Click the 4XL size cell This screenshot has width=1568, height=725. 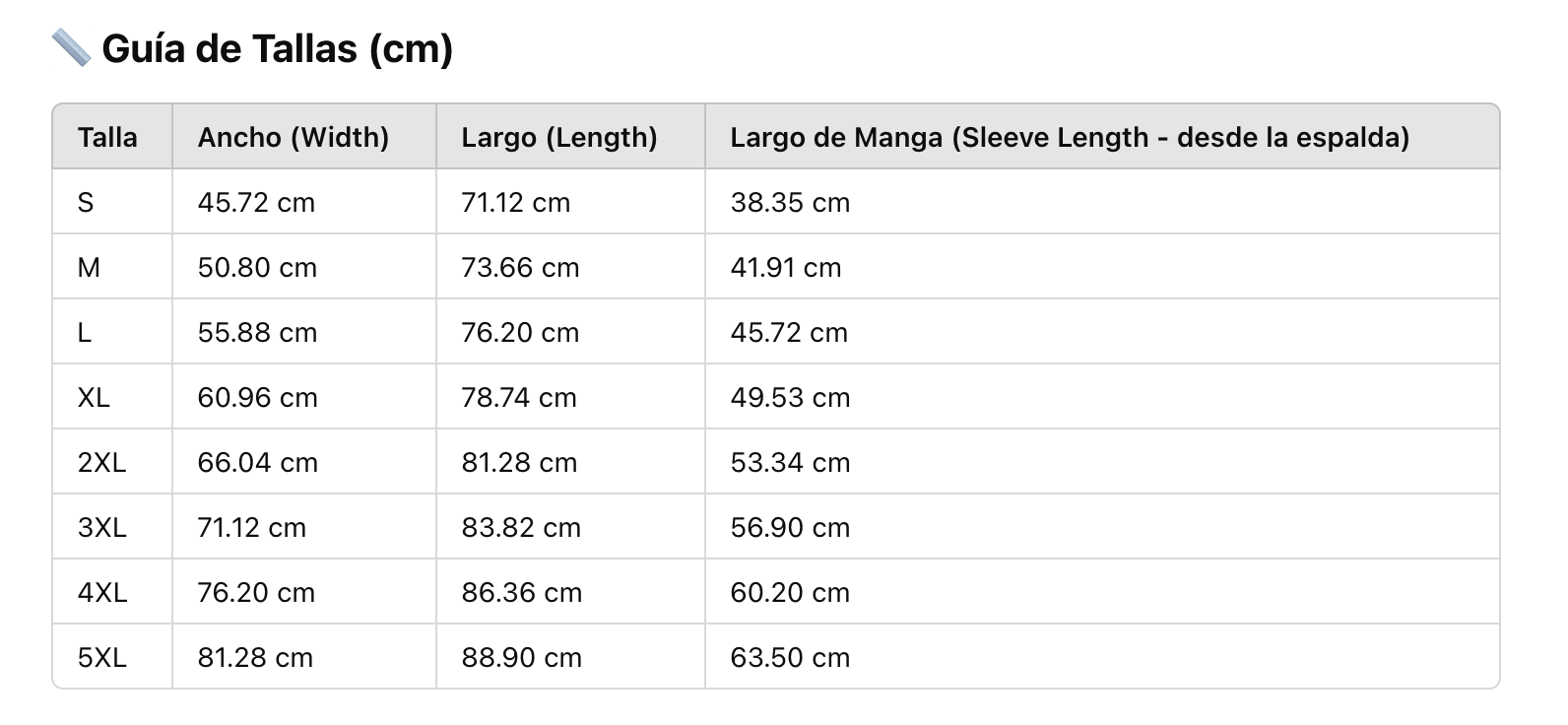coord(102,592)
